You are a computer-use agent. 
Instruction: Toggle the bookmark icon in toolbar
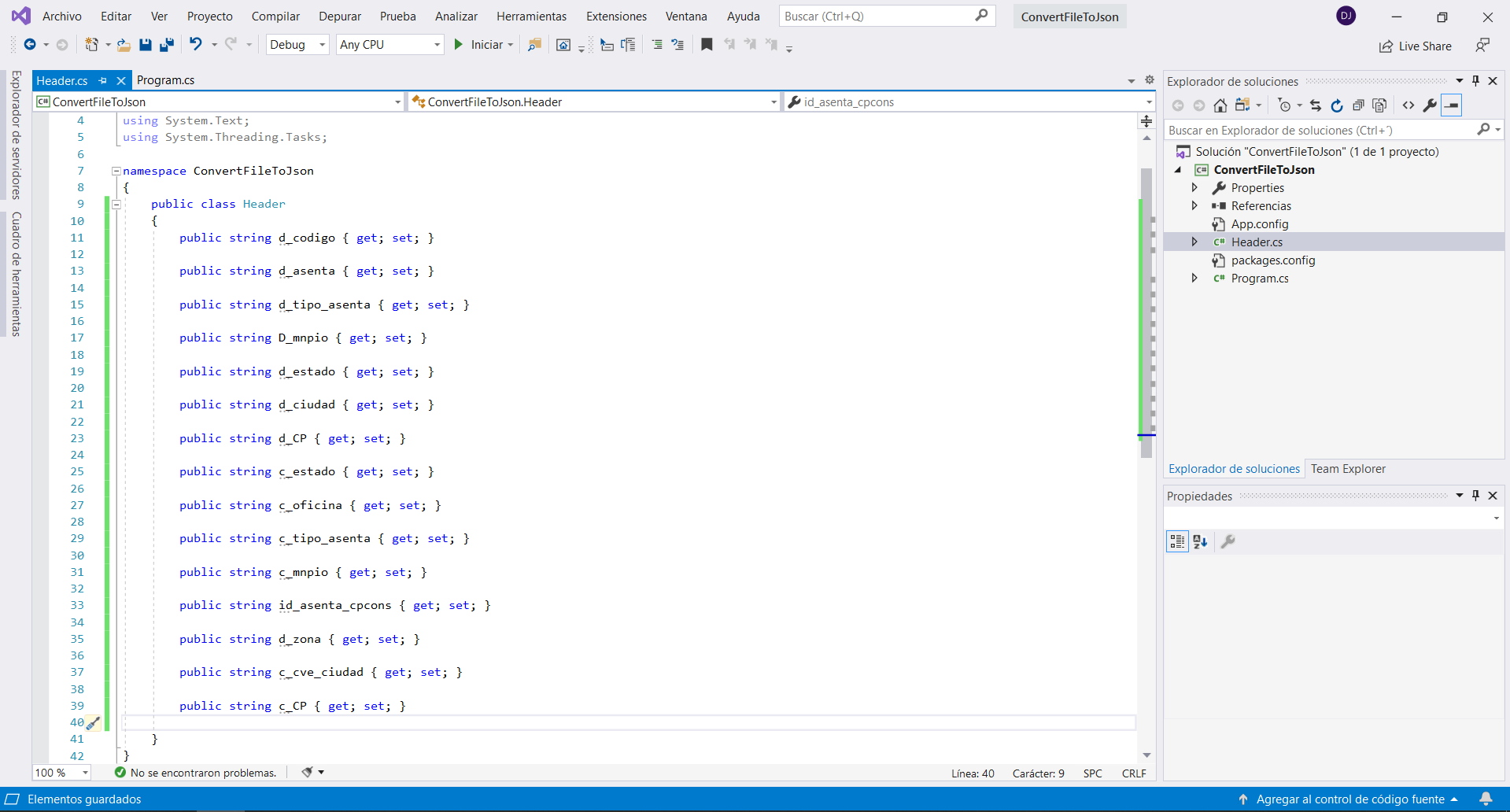coord(707,45)
